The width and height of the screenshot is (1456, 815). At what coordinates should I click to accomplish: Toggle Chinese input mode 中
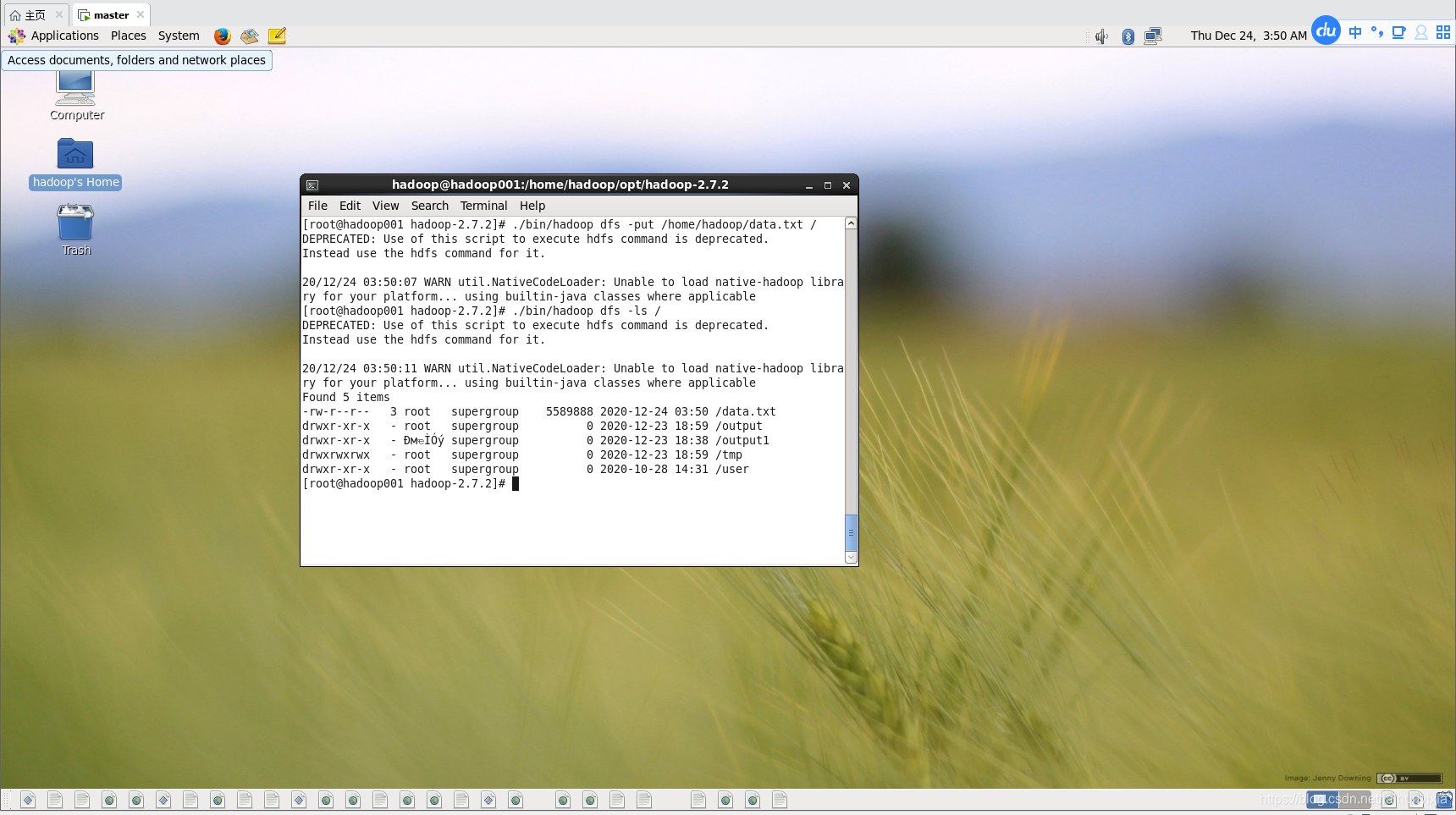click(x=1355, y=32)
